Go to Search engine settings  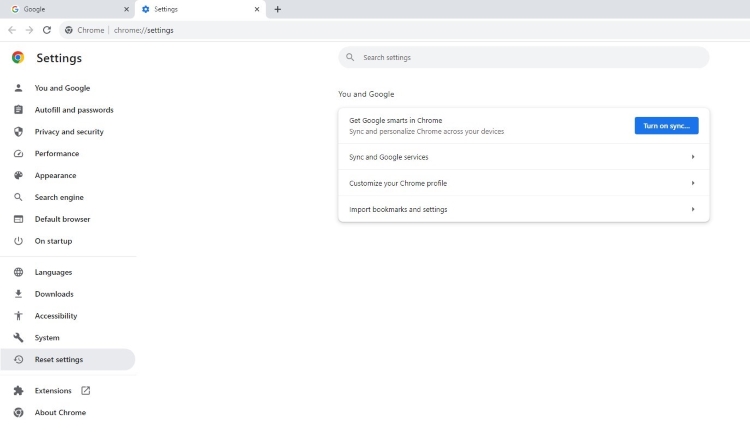click(68, 197)
